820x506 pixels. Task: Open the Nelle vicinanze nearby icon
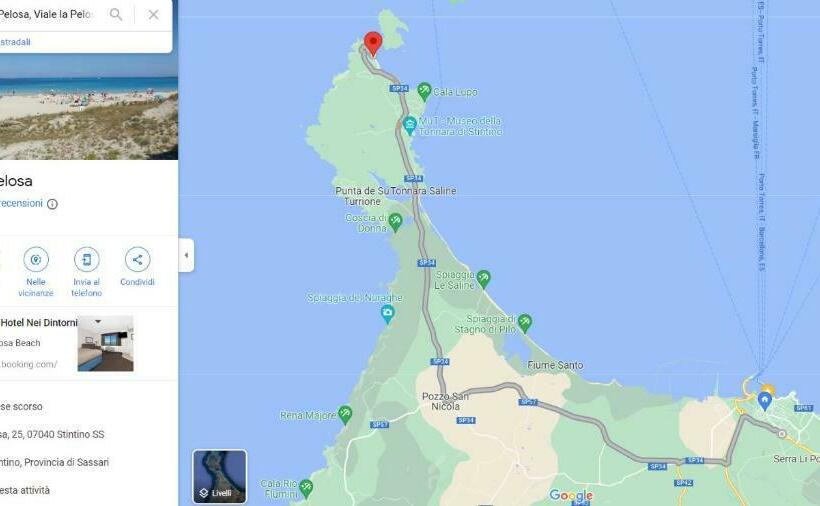pos(36,259)
